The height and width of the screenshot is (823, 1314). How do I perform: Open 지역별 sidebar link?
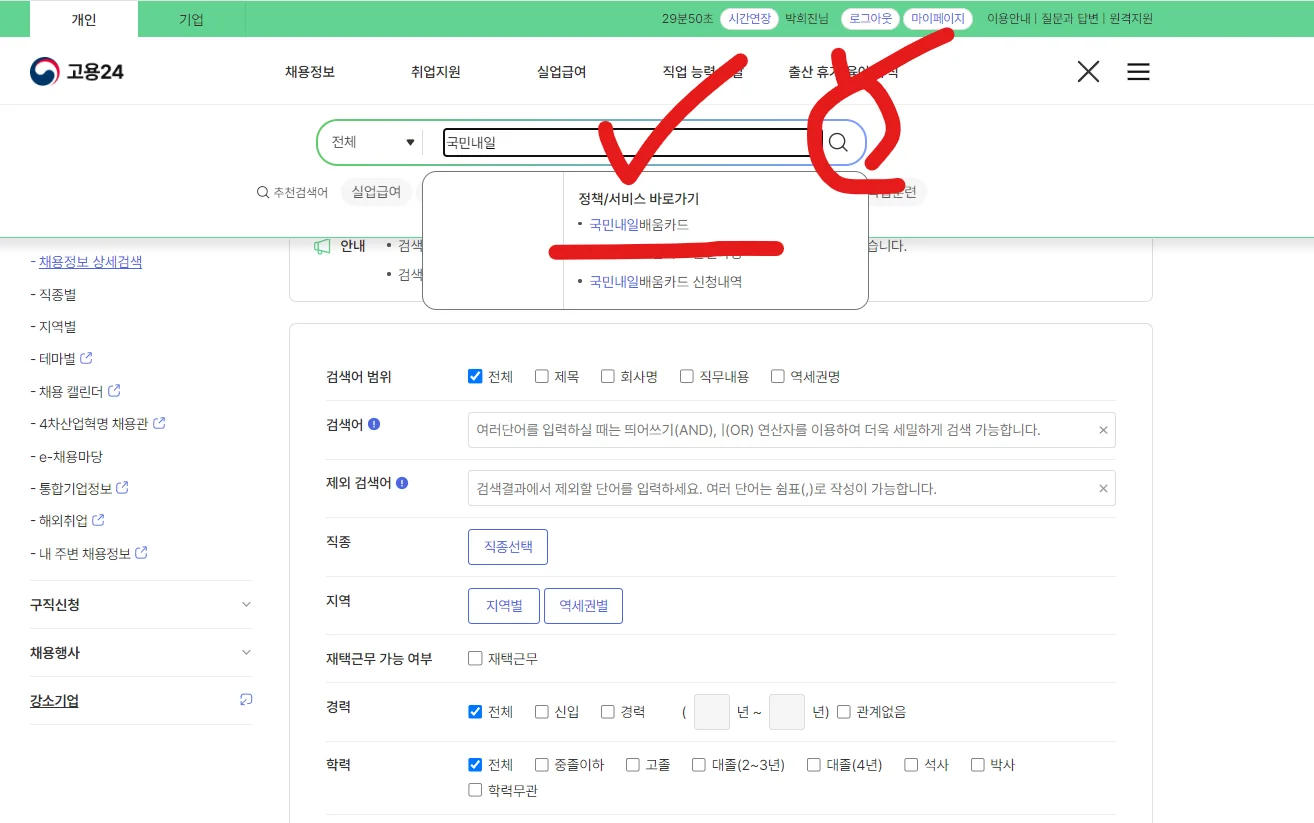coord(57,326)
